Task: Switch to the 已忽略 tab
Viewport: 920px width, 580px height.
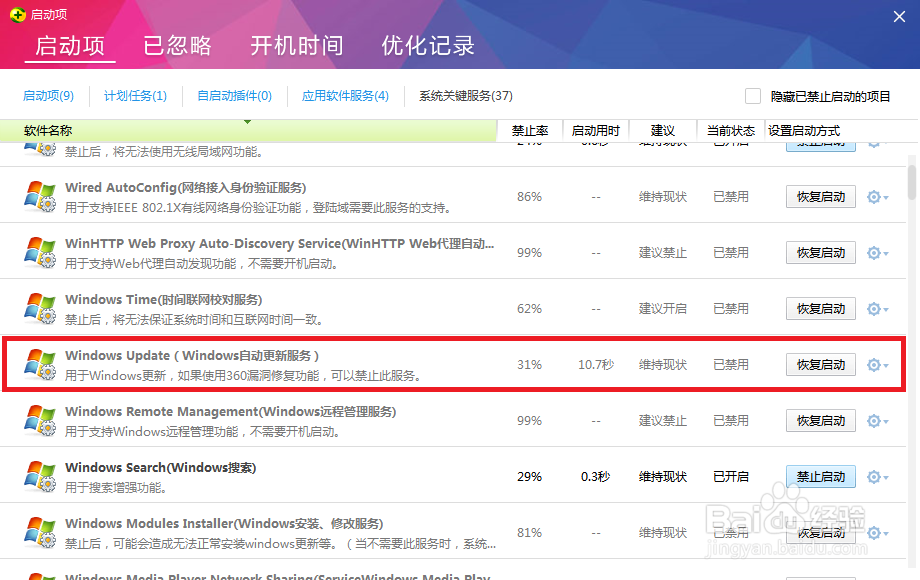Action: coord(177,45)
